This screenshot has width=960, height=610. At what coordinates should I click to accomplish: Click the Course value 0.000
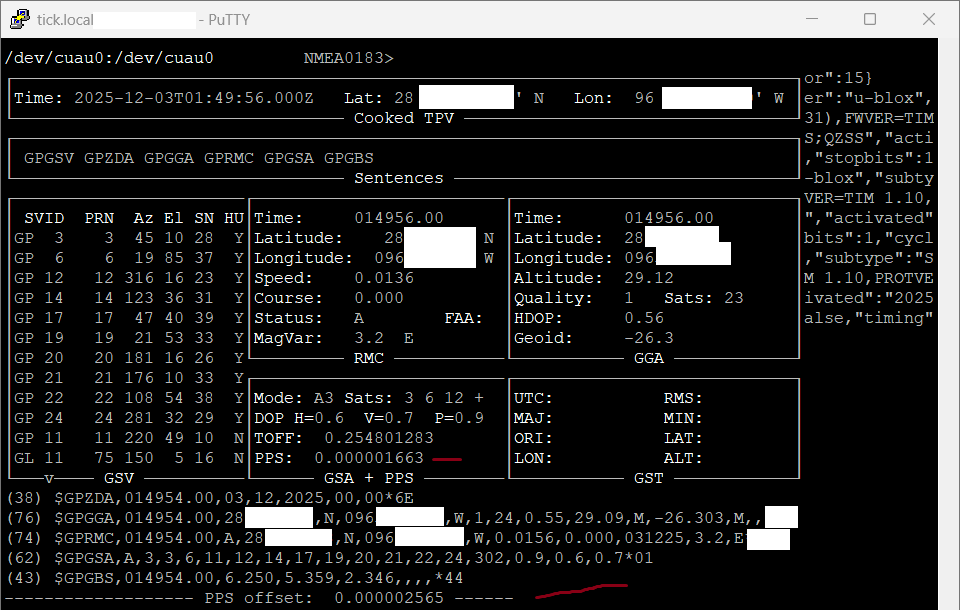(x=379, y=298)
